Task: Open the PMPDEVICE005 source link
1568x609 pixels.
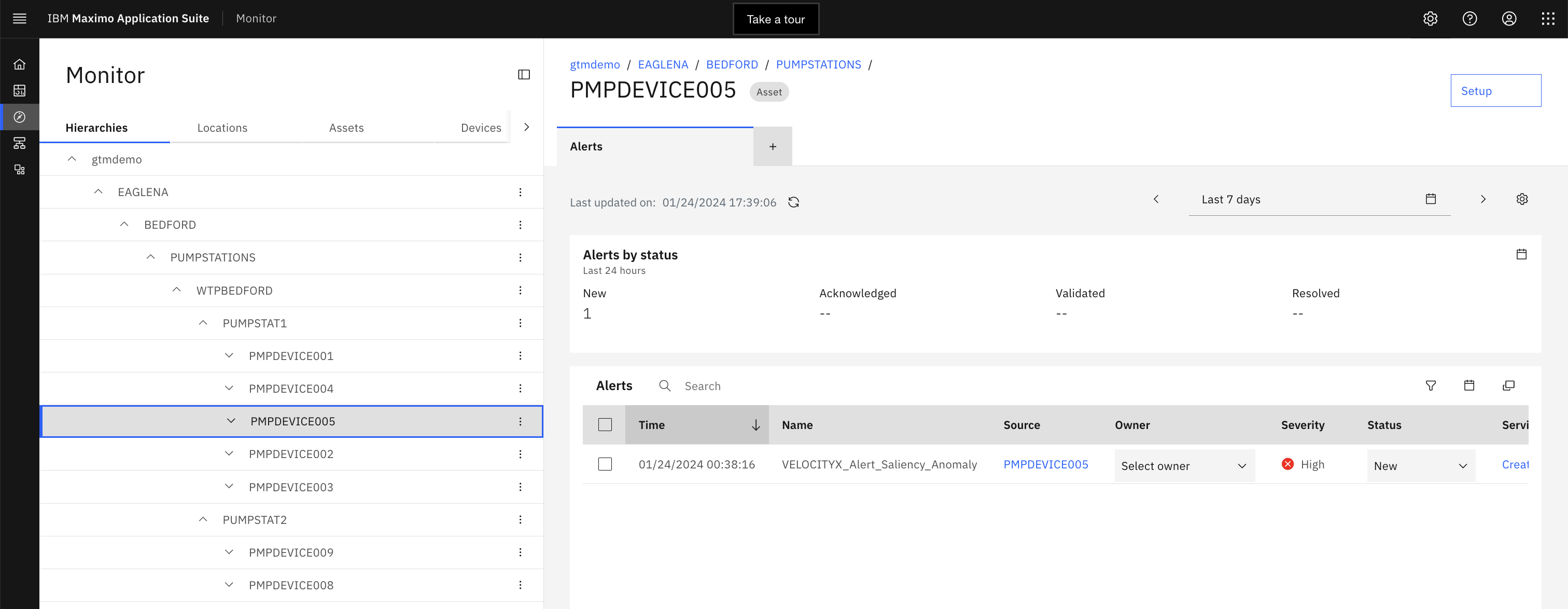Action: coord(1046,464)
